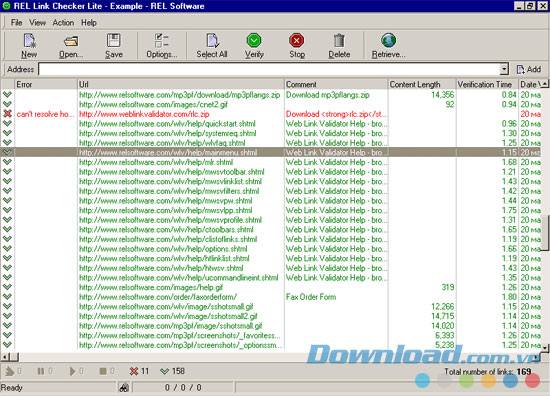Select the wlv/help/systemreq.shtml URL

(x=168, y=133)
